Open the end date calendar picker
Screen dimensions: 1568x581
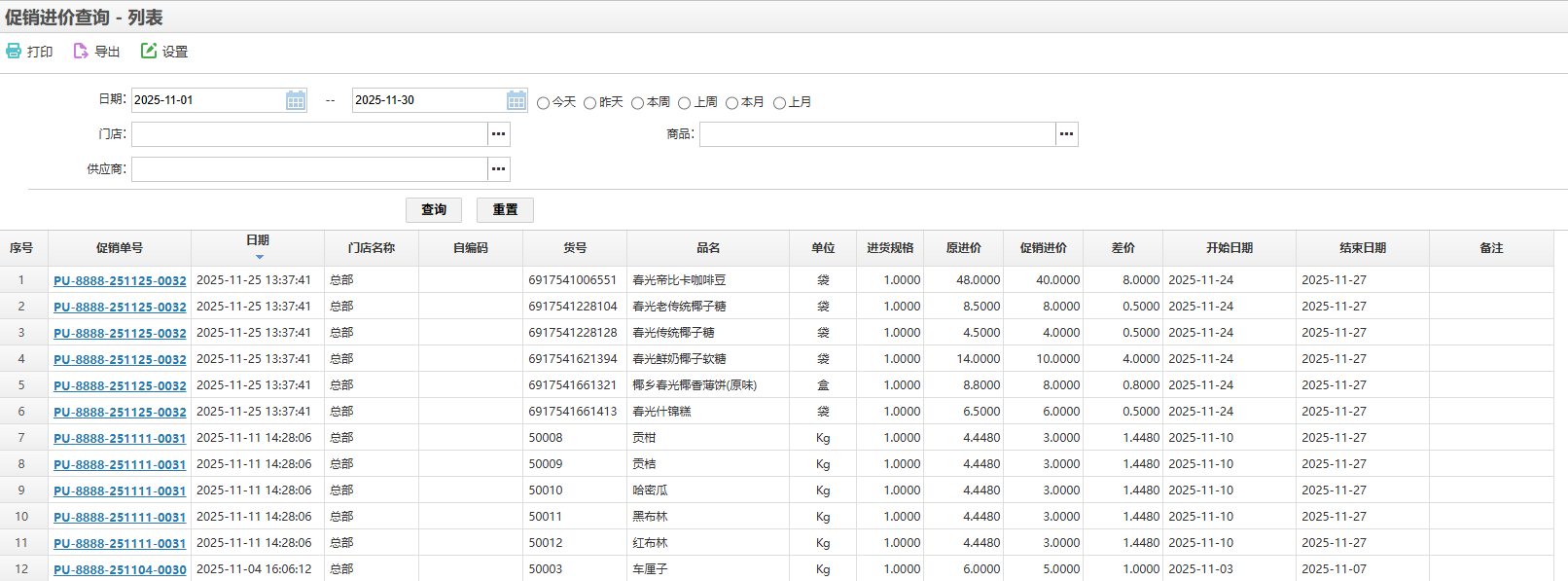point(517,100)
